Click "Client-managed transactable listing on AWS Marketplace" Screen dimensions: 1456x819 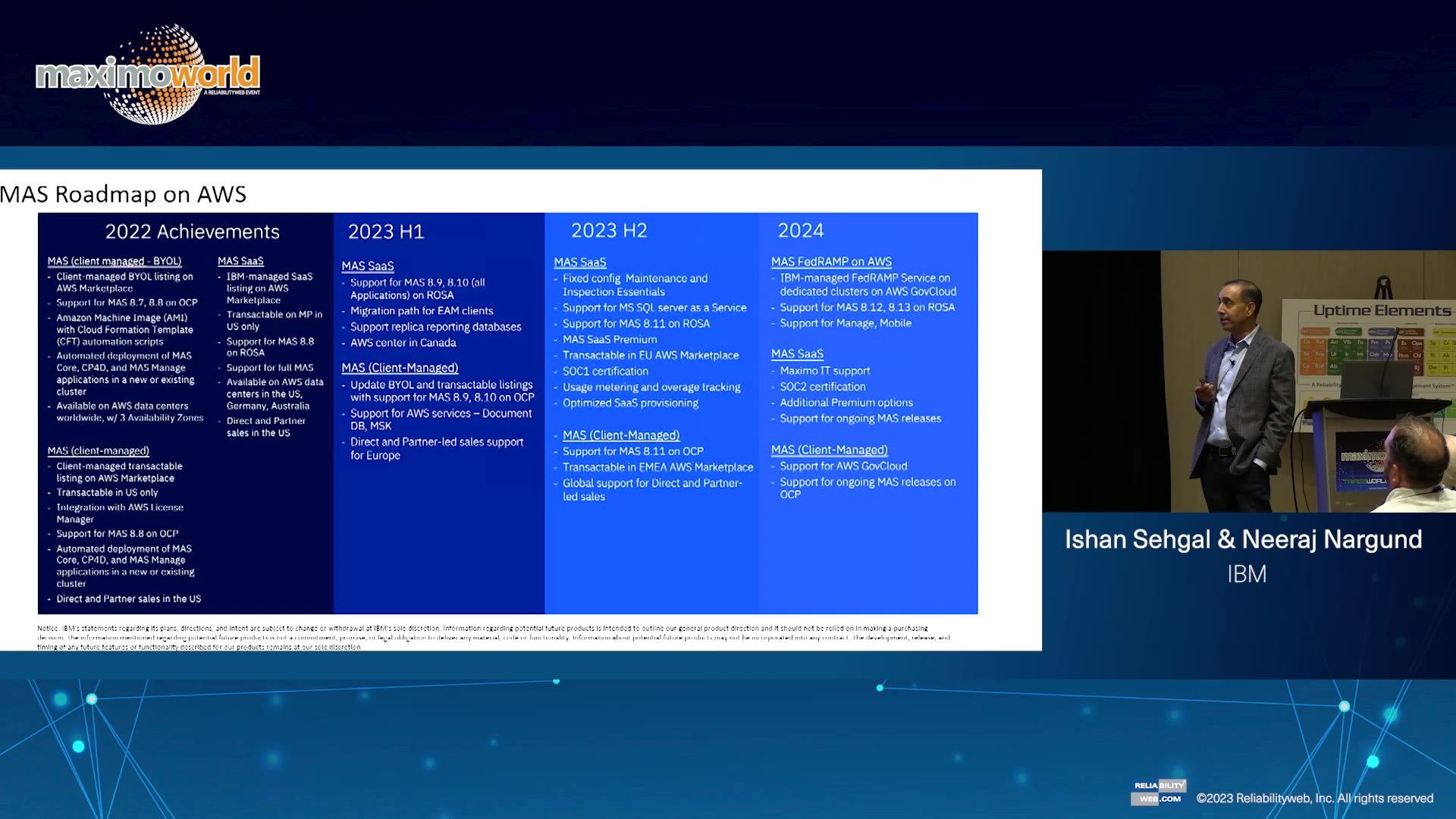click(x=119, y=472)
